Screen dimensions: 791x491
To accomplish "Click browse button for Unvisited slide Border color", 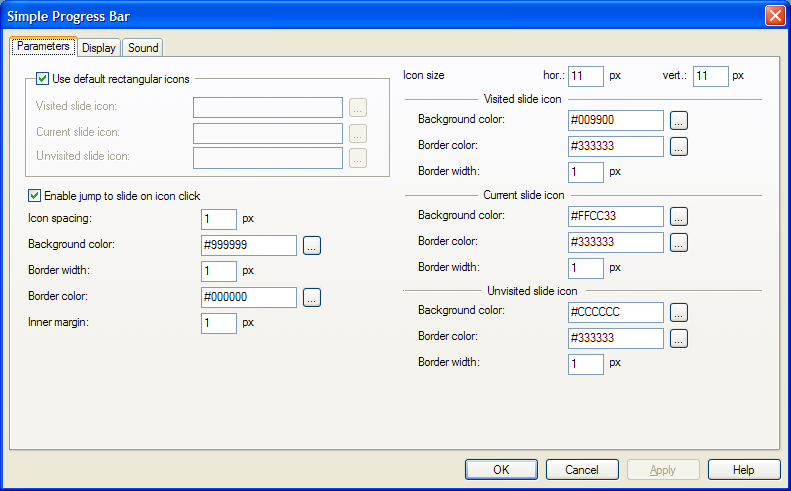I will [x=679, y=338].
